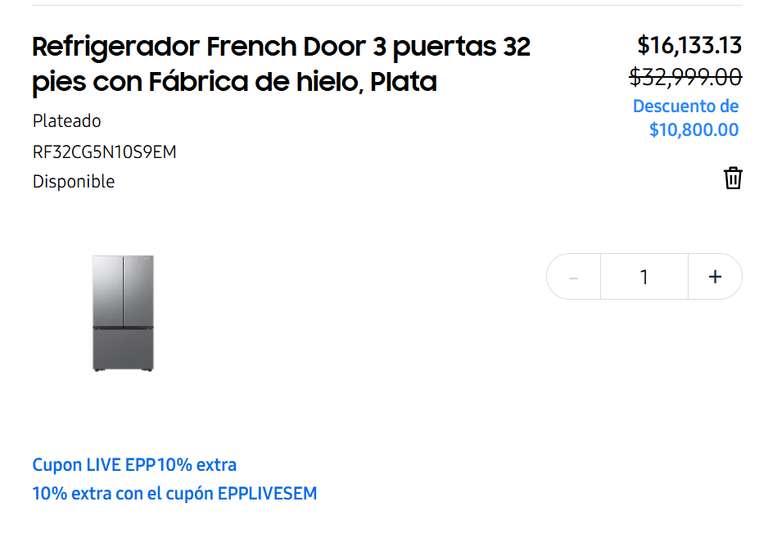Select the crossed-out price $32,999.00

coord(686,77)
